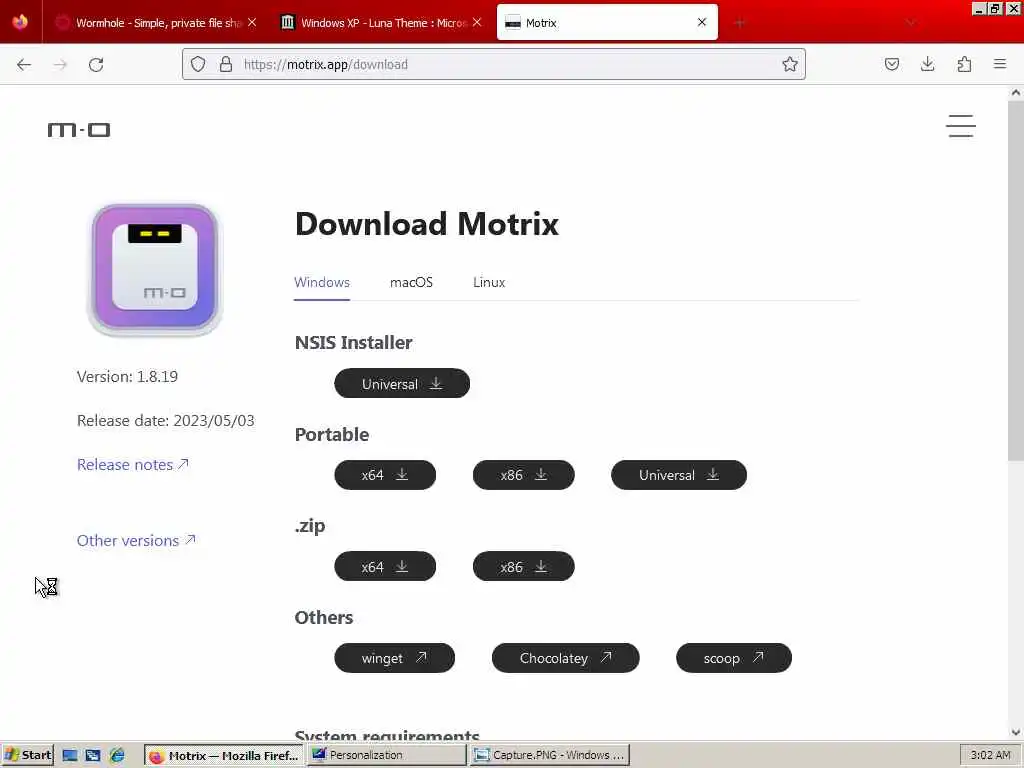Open Save to Pocket icon
1024x768 pixels.
(x=891, y=64)
